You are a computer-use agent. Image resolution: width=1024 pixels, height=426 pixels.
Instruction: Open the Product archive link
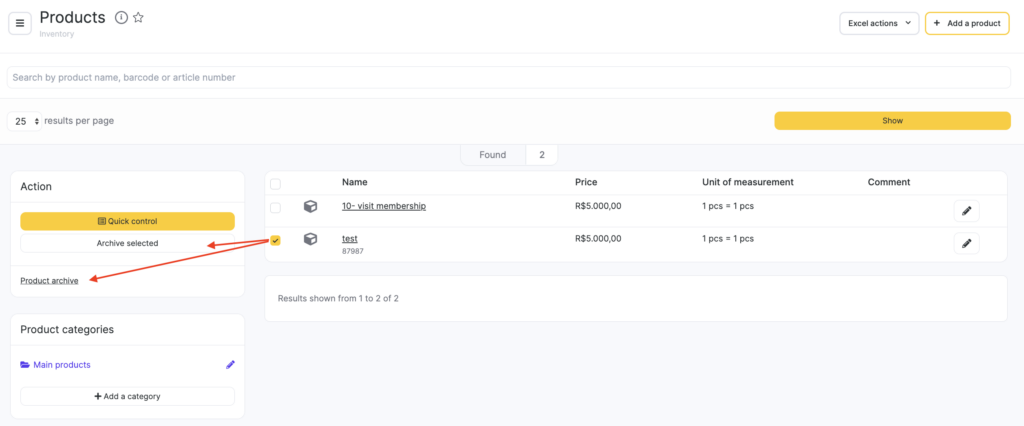point(49,281)
